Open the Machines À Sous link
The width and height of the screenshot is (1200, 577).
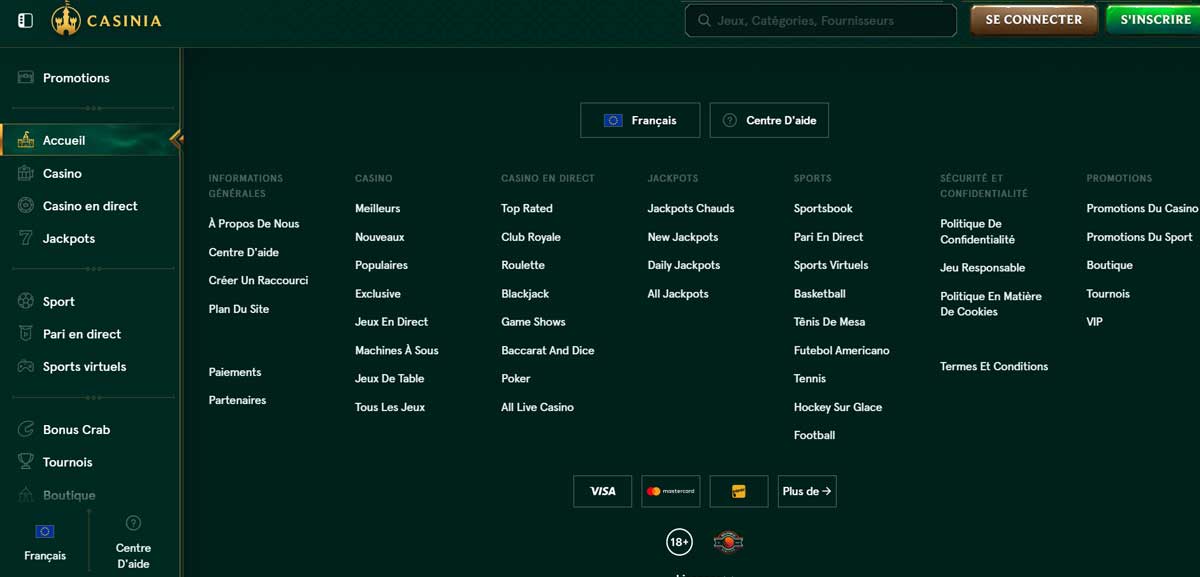(x=397, y=350)
